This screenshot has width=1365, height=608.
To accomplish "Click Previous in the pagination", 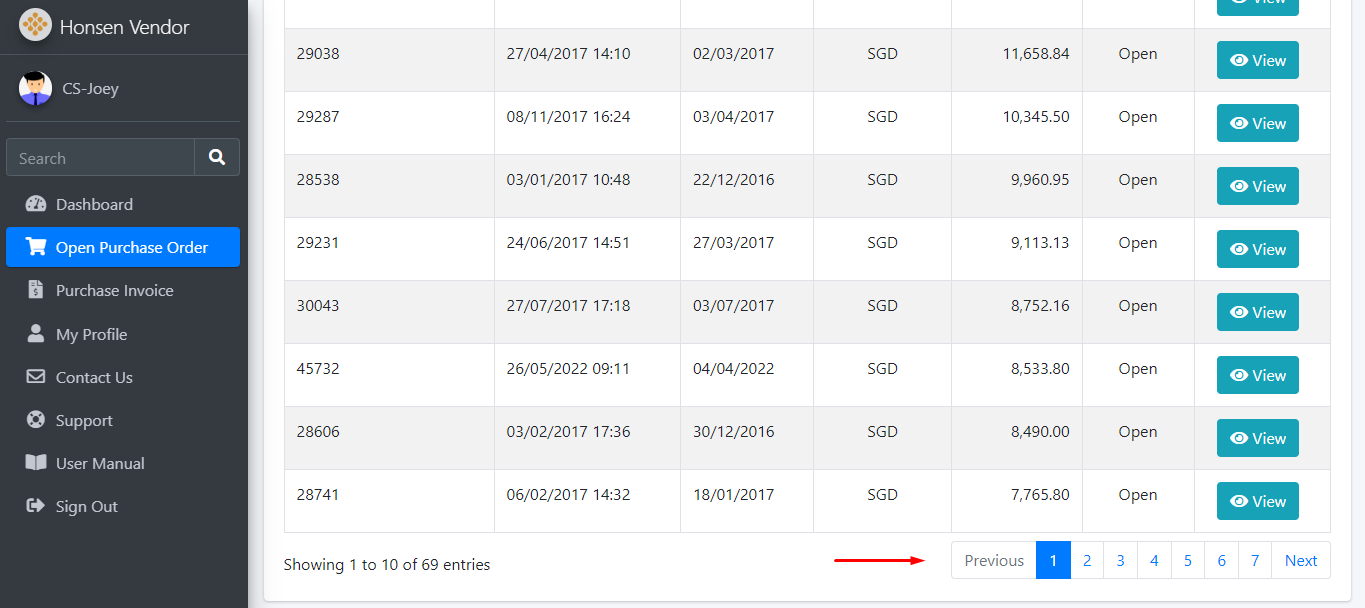I will [993, 560].
